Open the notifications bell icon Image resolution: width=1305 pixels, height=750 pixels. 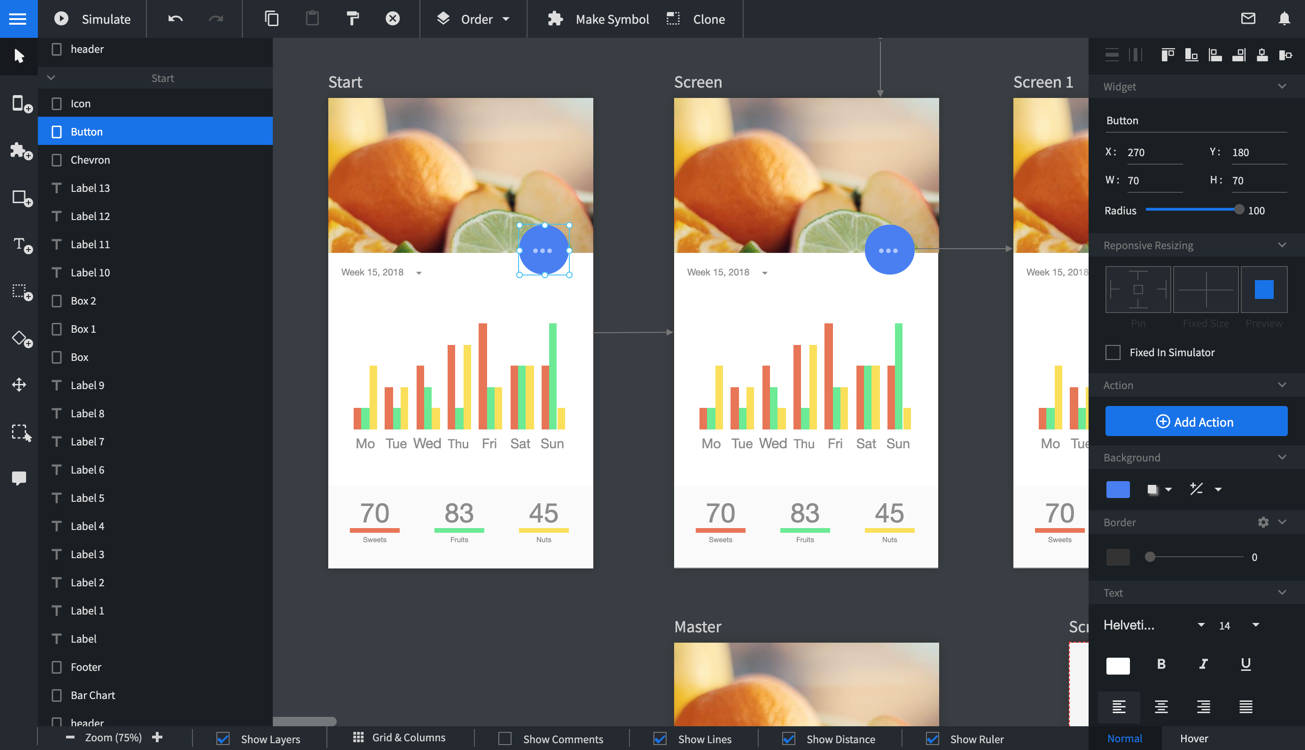pyautogui.click(x=1284, y=19)
